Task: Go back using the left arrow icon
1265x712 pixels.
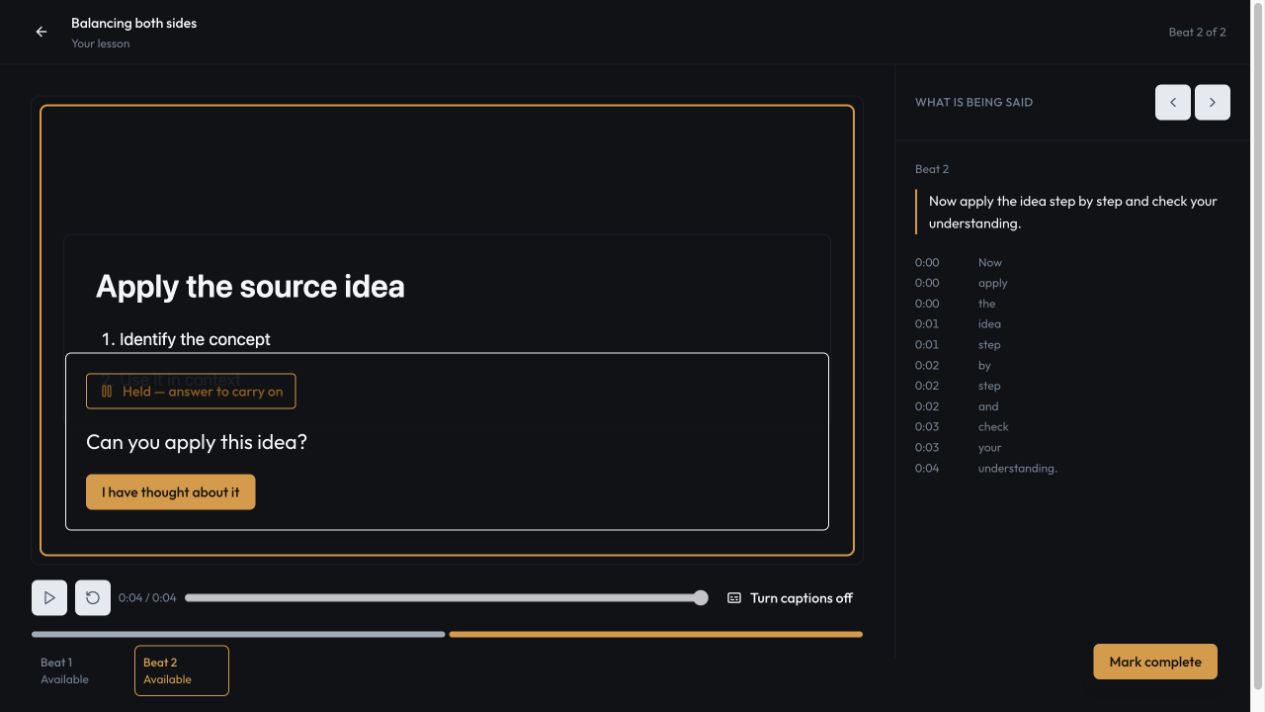Action: pos(41,32)
